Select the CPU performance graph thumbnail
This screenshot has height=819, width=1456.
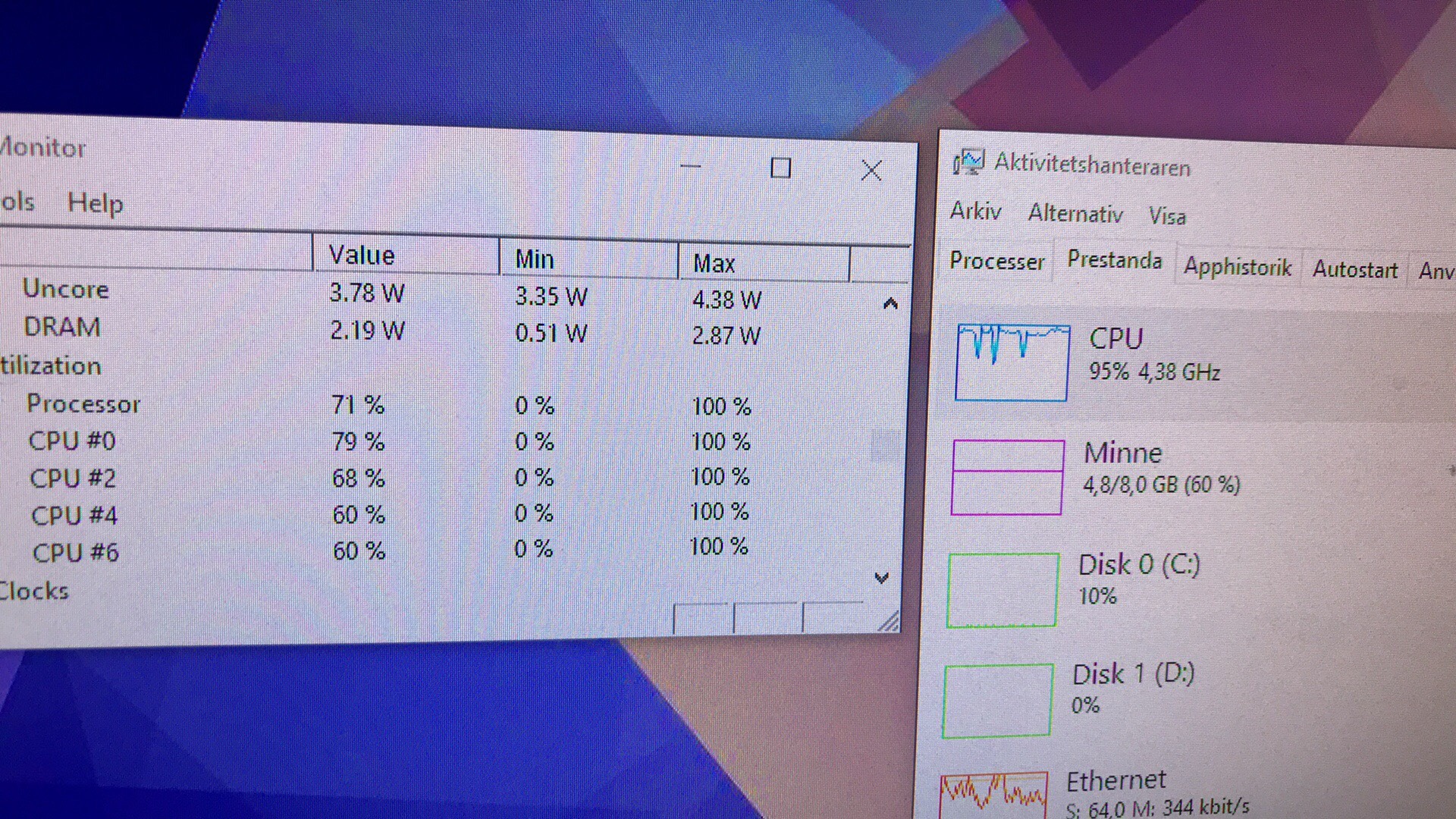click(1012, 362)
